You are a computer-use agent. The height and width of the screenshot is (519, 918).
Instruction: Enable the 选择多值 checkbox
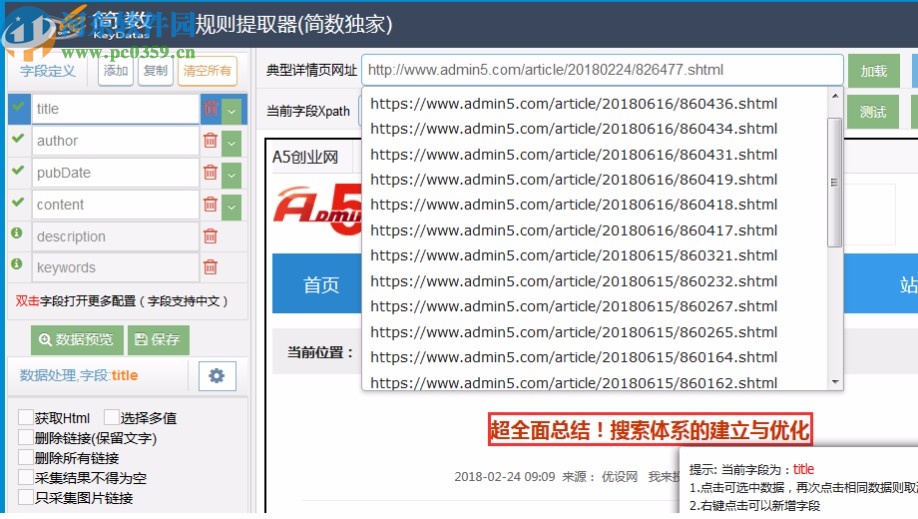point(111,417)
